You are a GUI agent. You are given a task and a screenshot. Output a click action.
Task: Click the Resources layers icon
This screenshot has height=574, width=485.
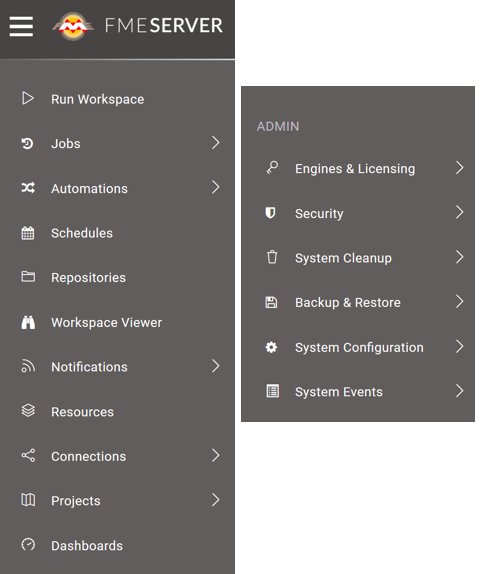[x=28, y=411]
